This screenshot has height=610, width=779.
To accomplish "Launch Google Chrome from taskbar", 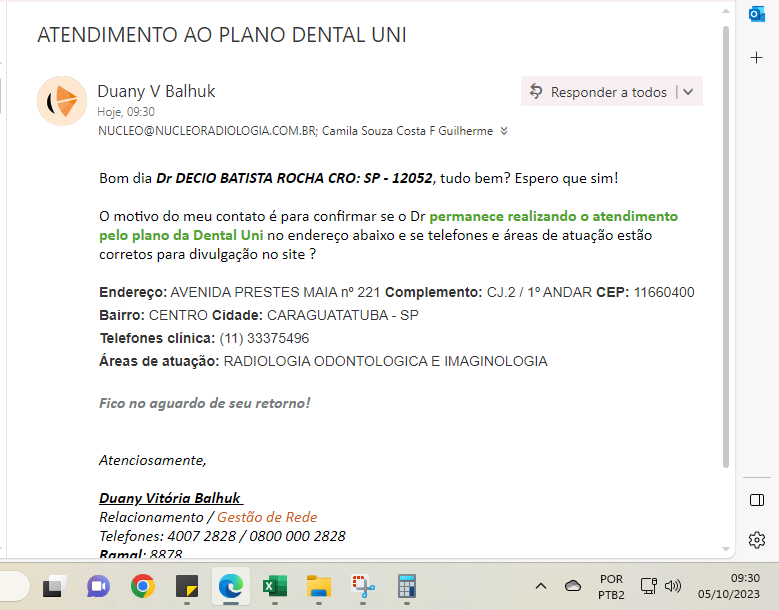I will (143, 587).
